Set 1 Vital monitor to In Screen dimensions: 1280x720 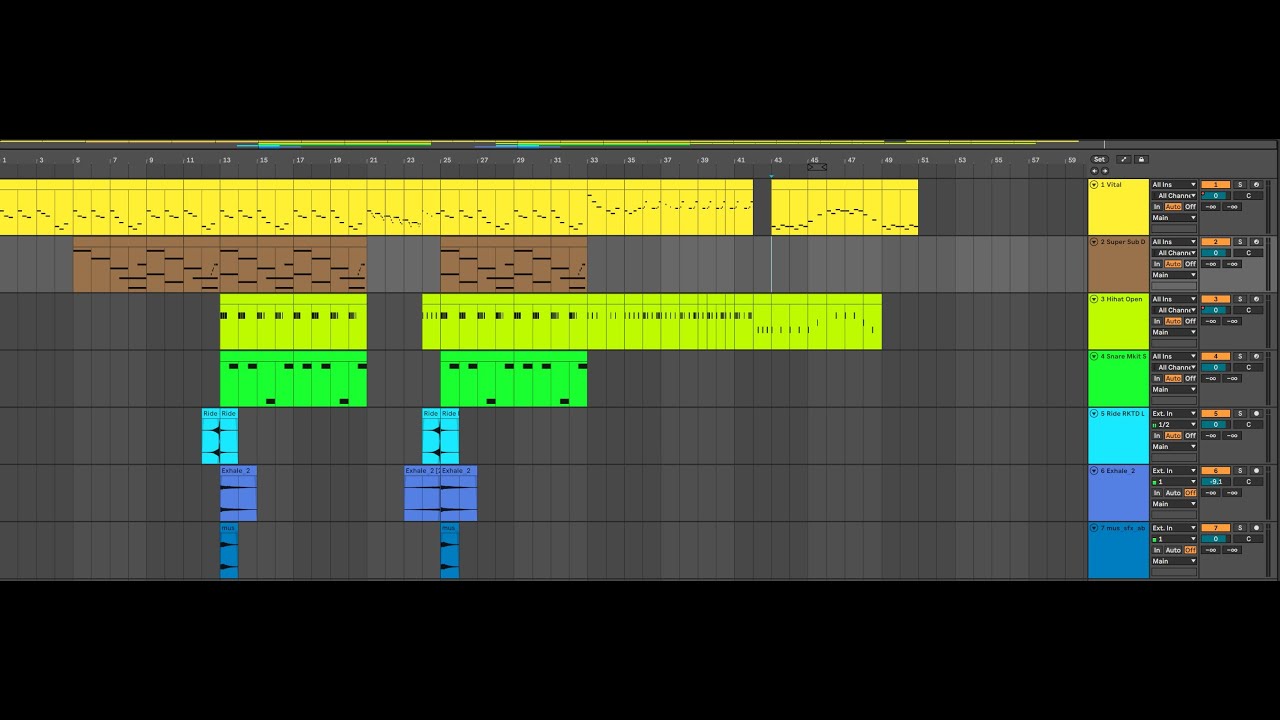pos(1157,207)
